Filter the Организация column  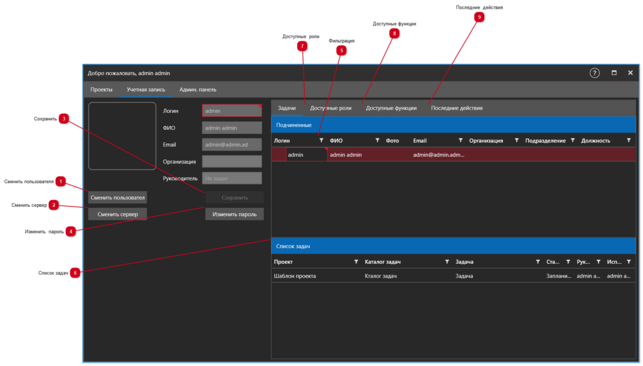point(517,140)
